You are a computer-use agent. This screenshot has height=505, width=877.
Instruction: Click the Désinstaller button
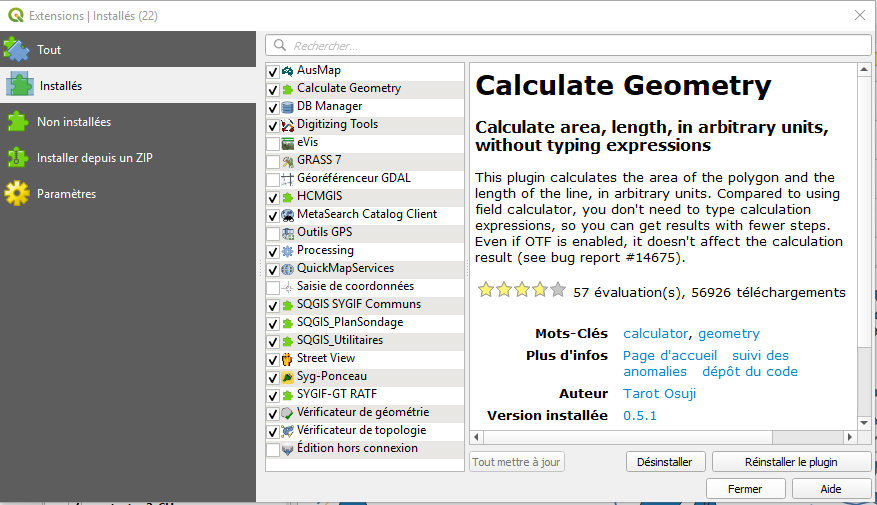click(x=665, y=462)
